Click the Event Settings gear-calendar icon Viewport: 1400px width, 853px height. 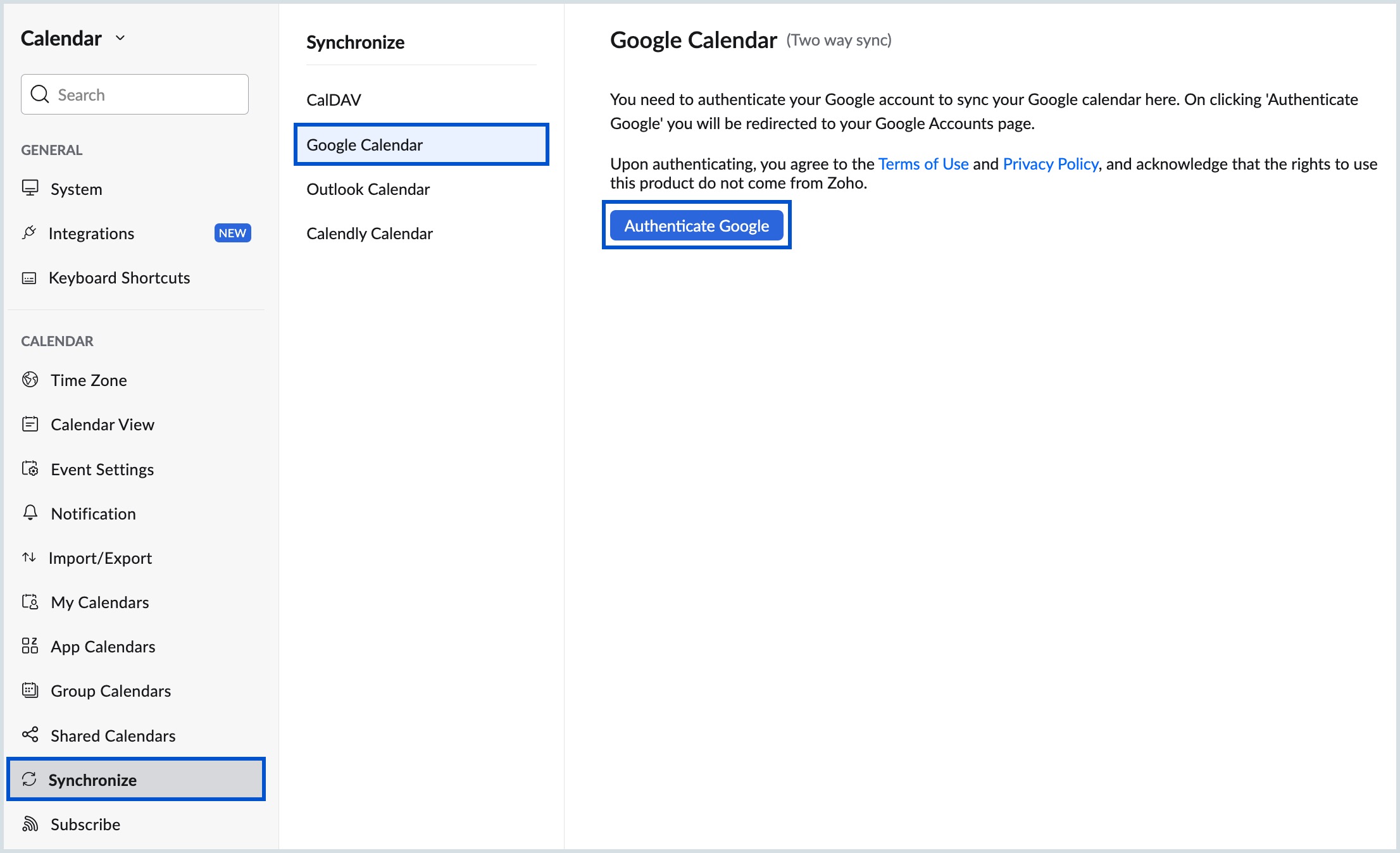click(x=30, y=469)
